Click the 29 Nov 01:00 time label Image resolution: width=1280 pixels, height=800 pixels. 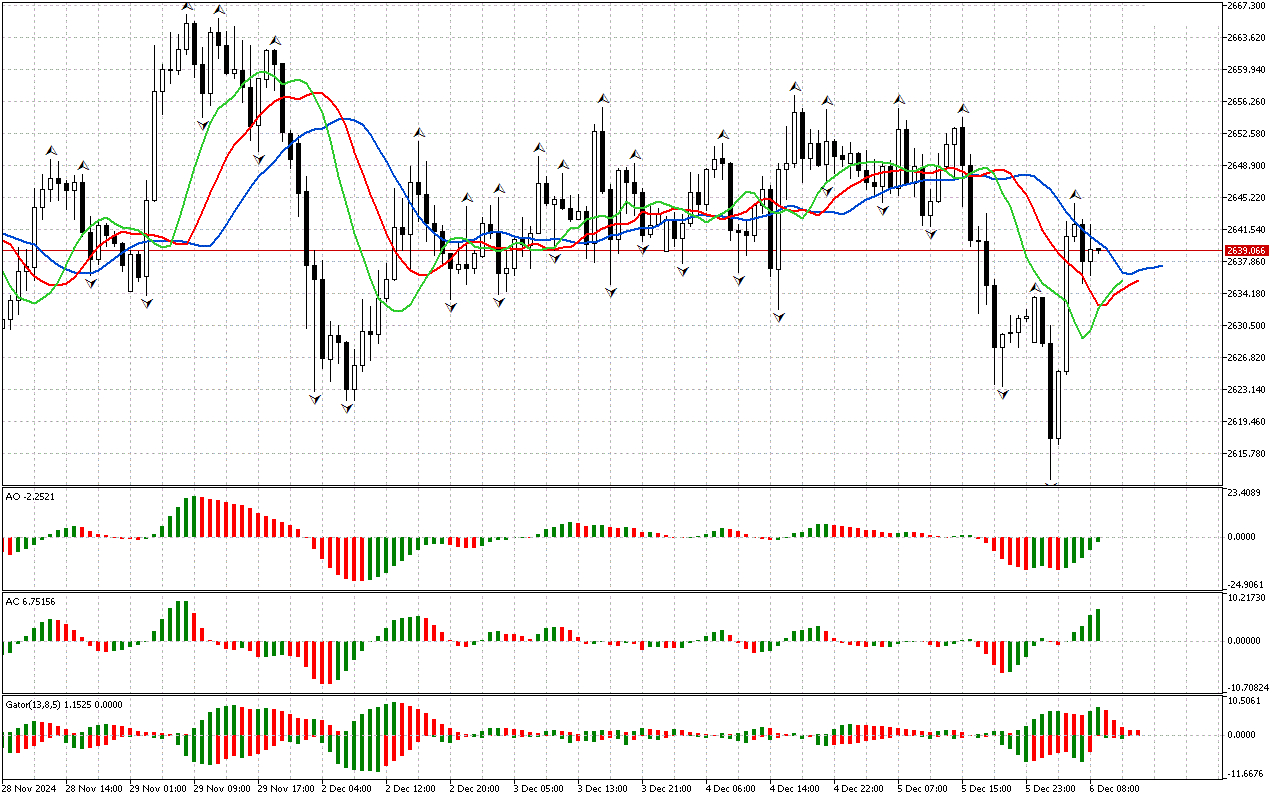[x=156, y=789]
